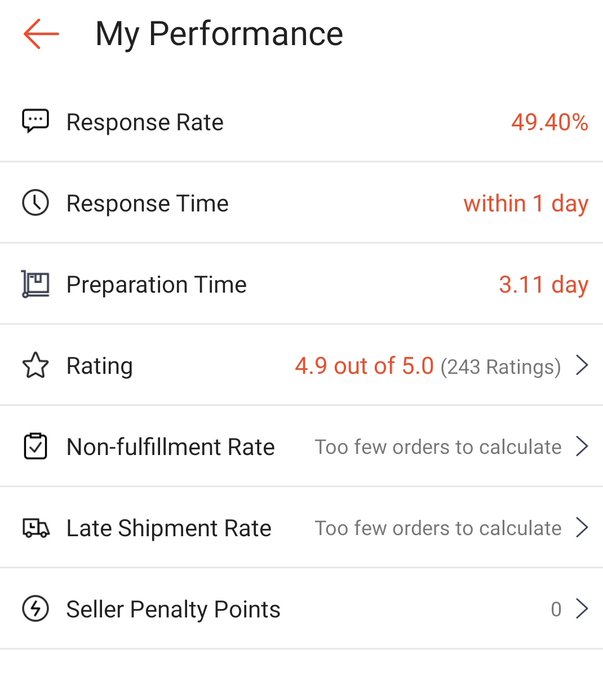Click the Seller Penalty Points lightning icon
603x680 pixels.
[35, 609]
